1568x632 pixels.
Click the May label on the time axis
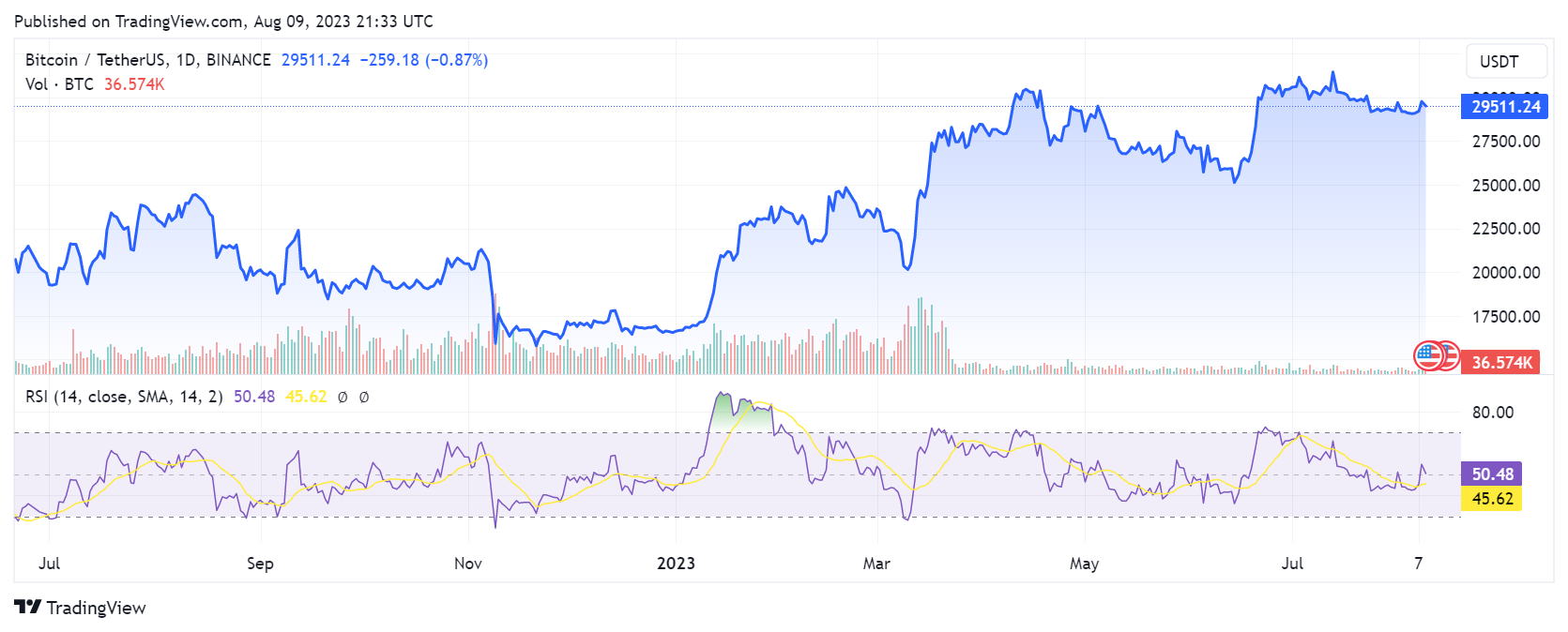tap(1084, 564)
